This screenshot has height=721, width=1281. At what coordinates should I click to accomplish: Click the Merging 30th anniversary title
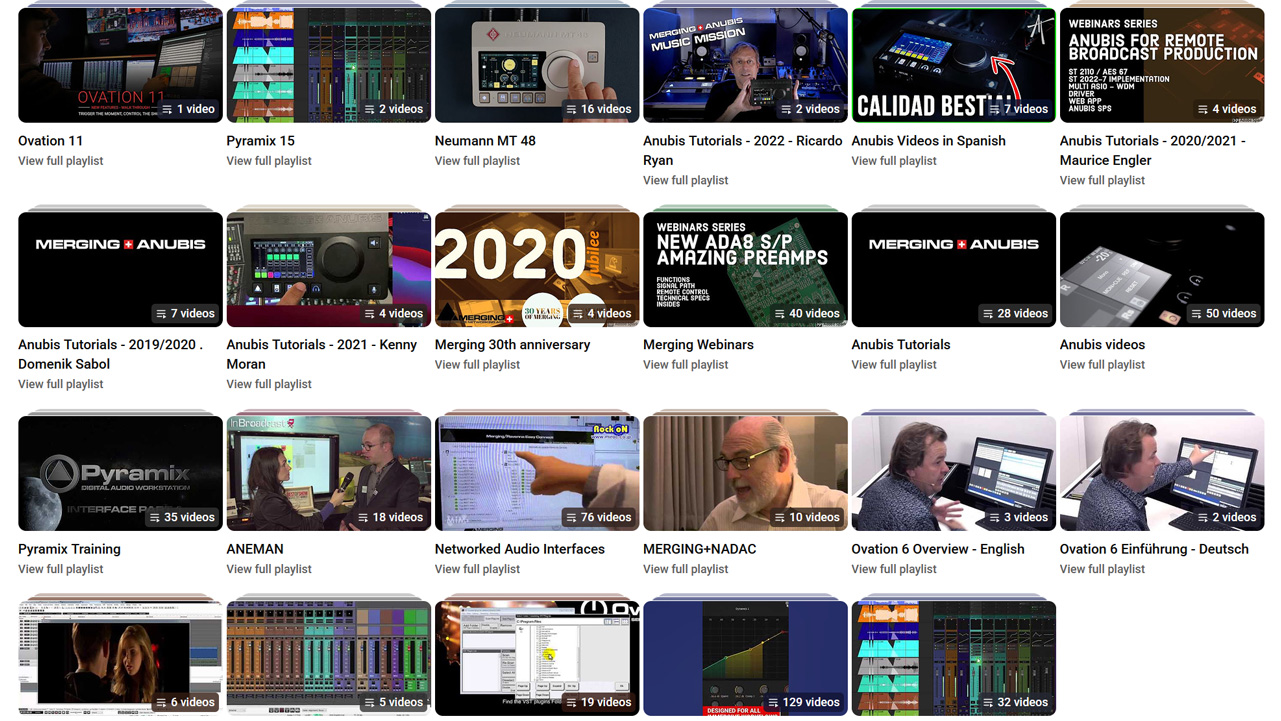[x=513, y=345]
